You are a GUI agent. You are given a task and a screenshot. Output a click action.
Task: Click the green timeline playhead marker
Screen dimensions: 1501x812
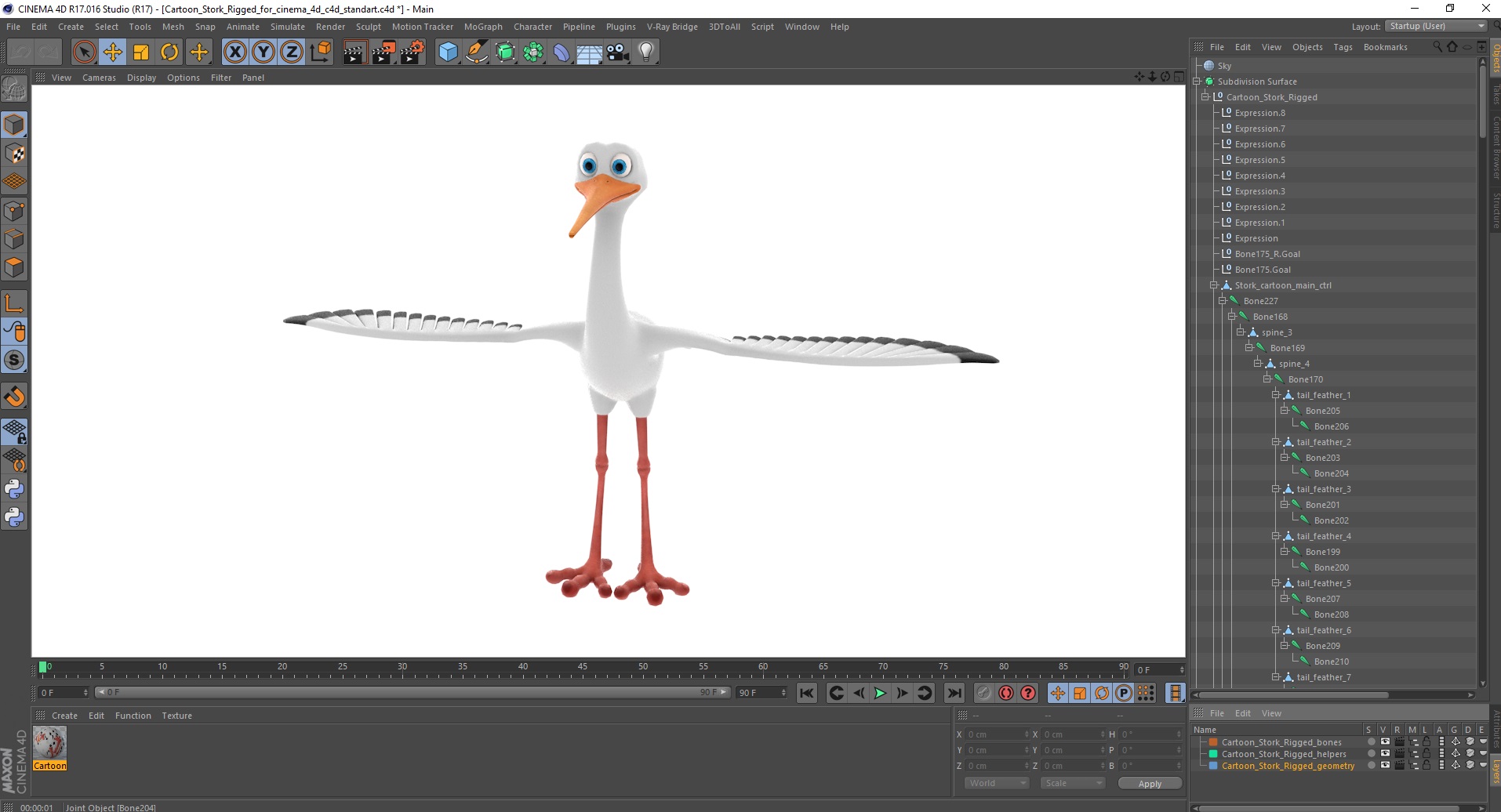click(x=42, y=667)
